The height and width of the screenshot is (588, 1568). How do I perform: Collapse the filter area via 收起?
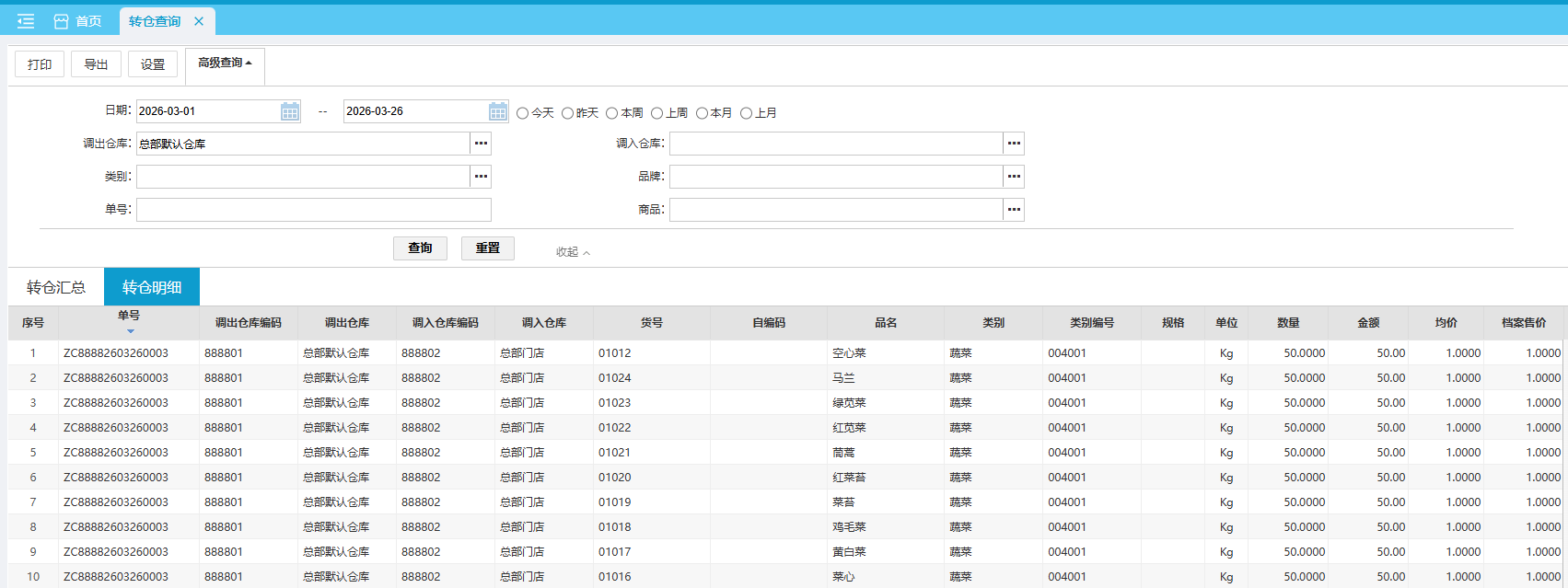(x=573, y=252)
